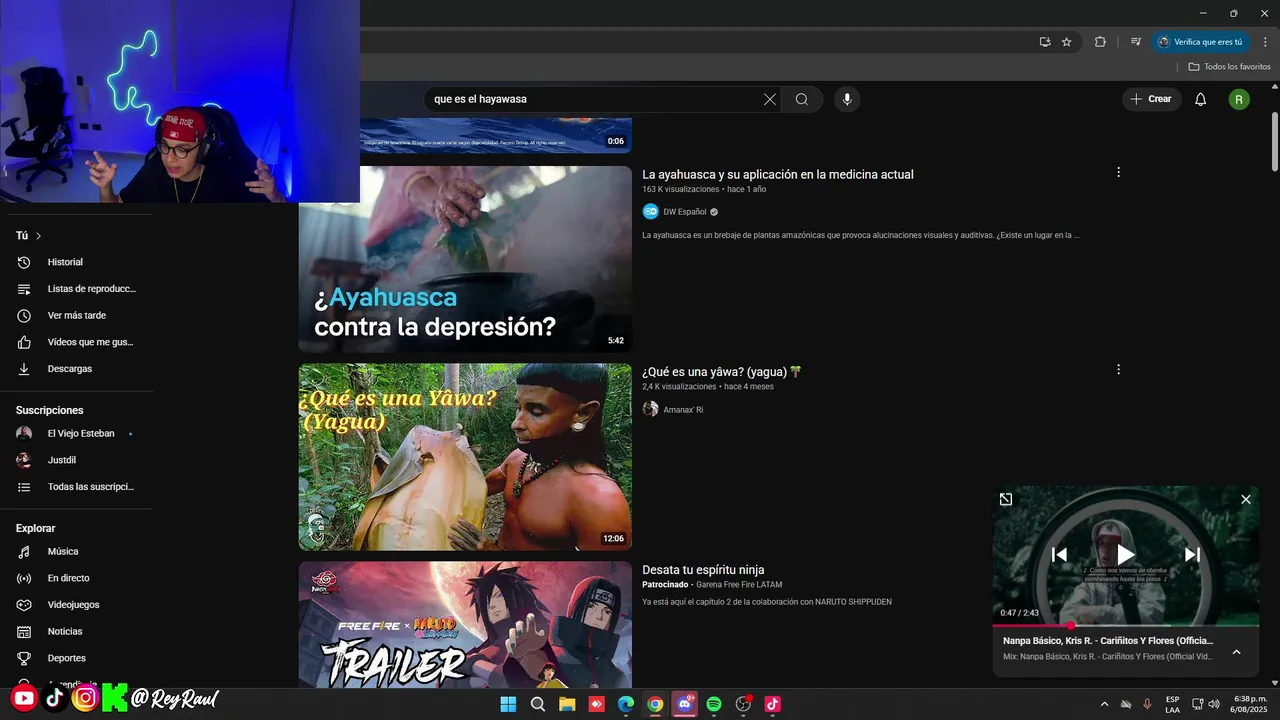Open Chrome extensions puzzle icon
The height and width of the screenshot is (720, 1280).
tap(1101, 42)
